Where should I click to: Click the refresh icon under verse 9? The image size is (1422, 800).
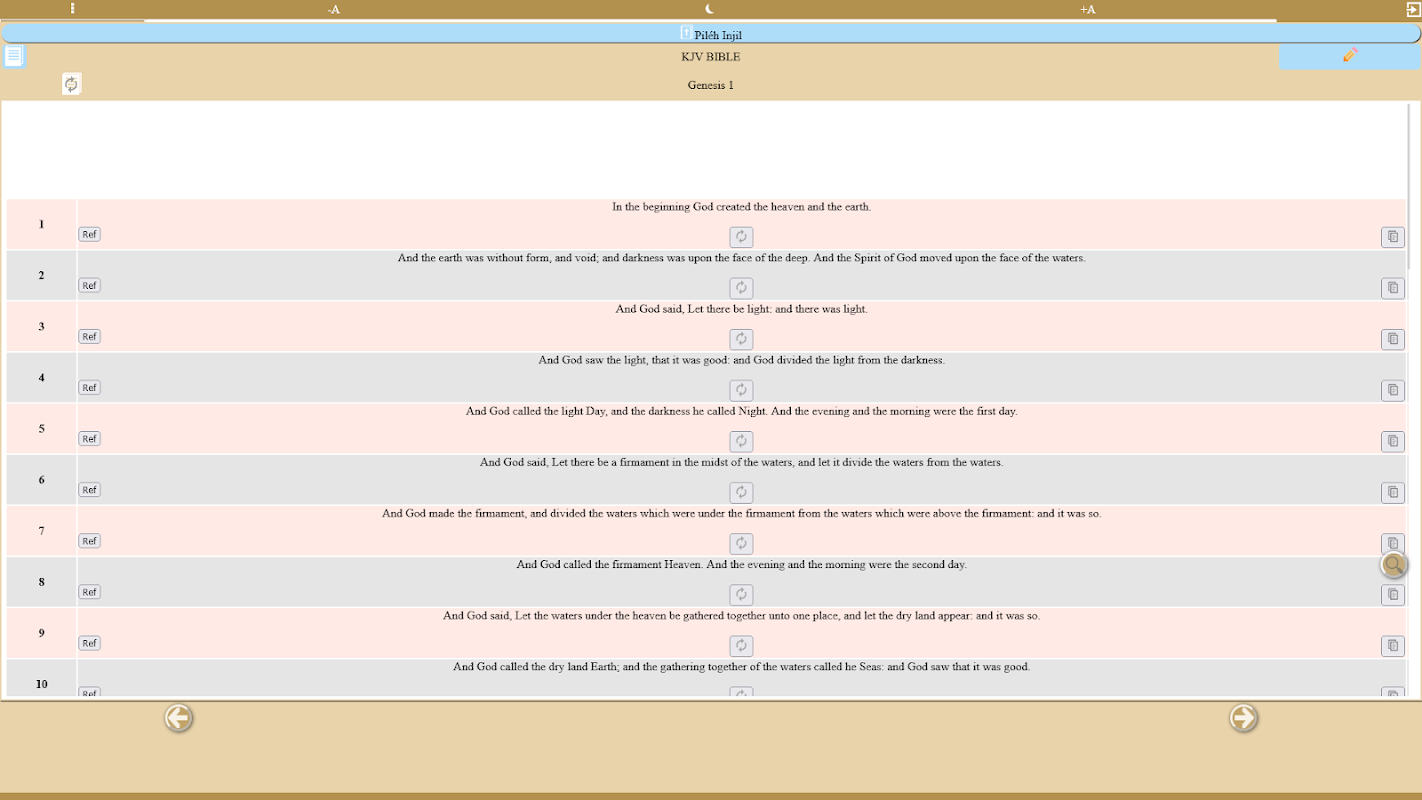click(x=741, y=645)
